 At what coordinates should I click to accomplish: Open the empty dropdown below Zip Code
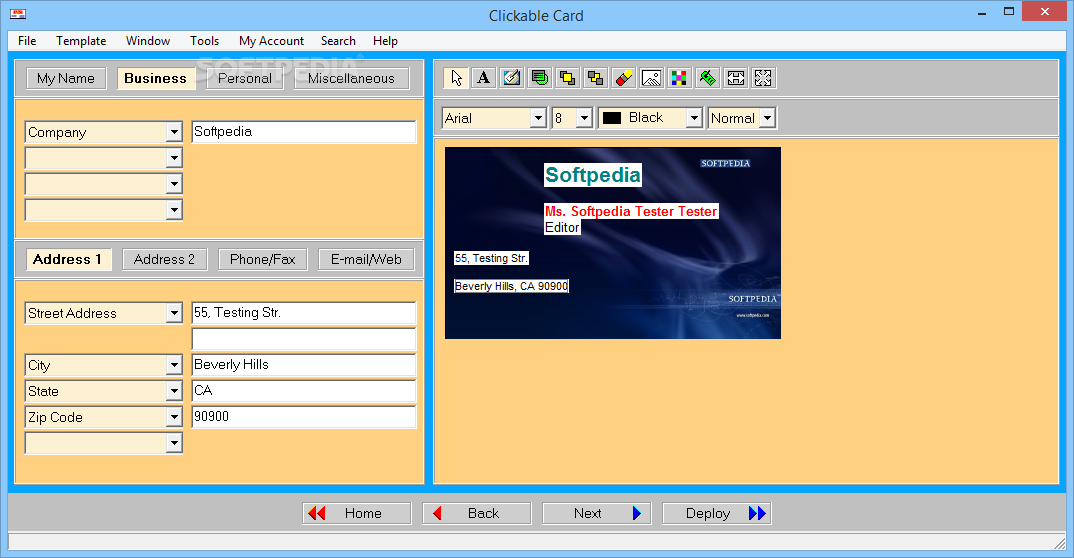pyautogui.click(x=174, y=443)
